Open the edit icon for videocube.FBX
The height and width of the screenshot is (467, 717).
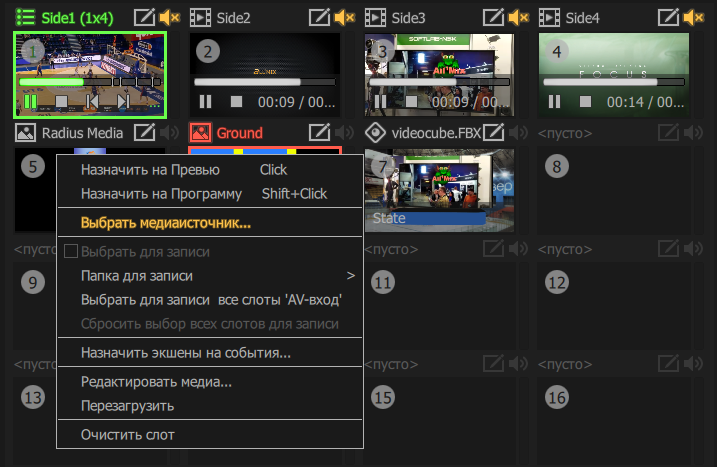(x=494, y=133)
